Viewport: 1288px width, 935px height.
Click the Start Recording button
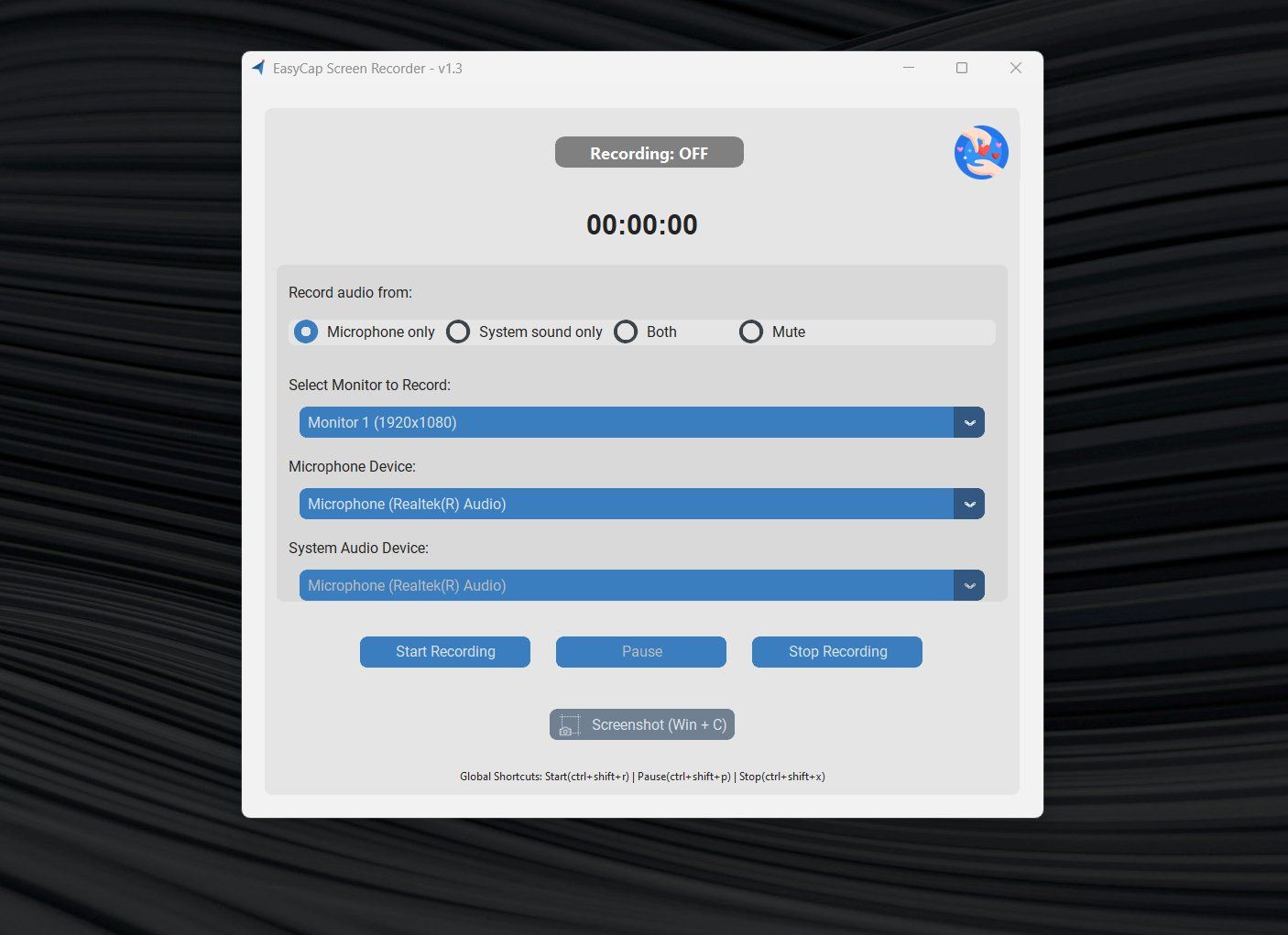(444, 651)
